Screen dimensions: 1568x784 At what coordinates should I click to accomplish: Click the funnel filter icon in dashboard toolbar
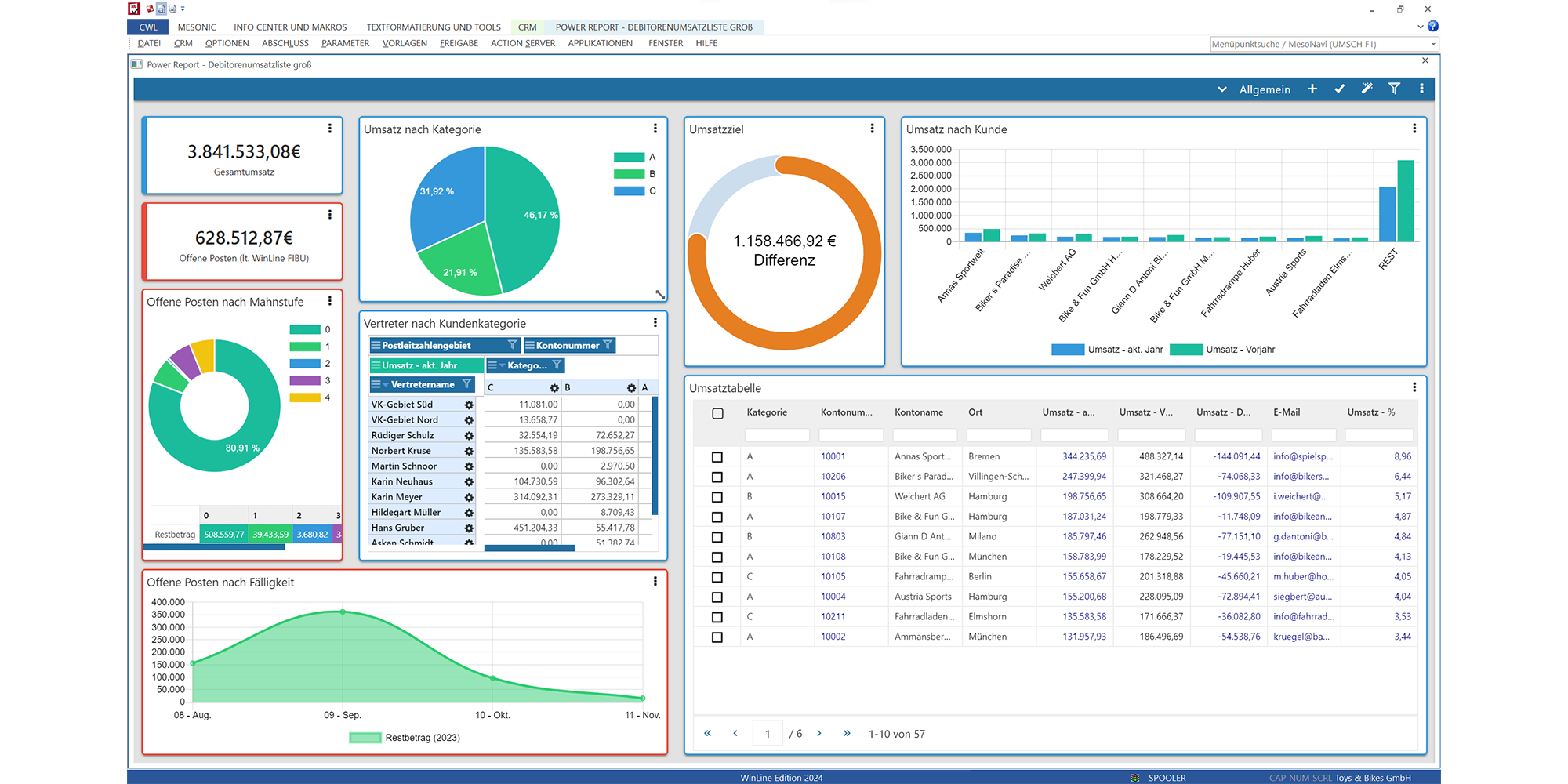(1395, 89)
